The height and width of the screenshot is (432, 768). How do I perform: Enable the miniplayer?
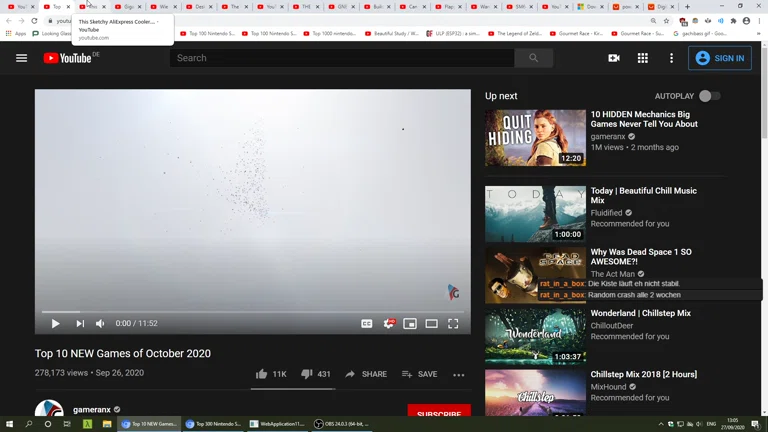coord(410,323)
